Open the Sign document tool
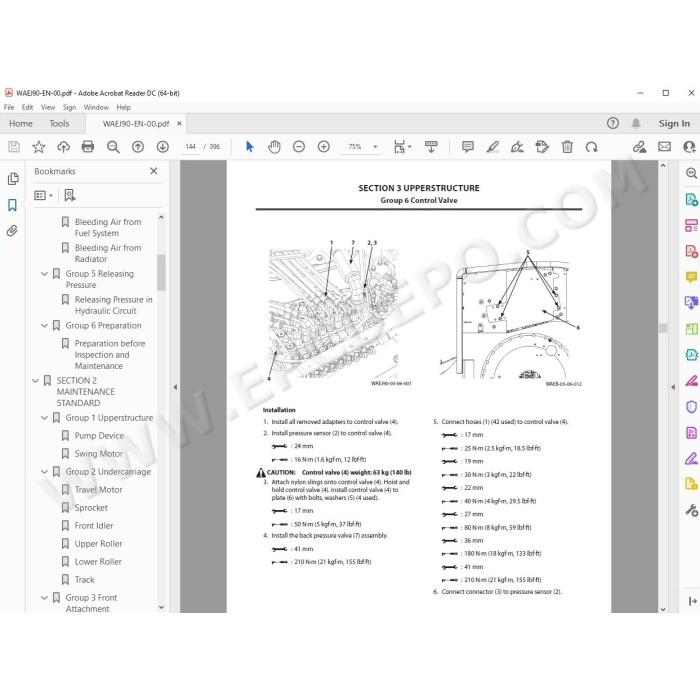700x700 pixels. tap(517, 147)
